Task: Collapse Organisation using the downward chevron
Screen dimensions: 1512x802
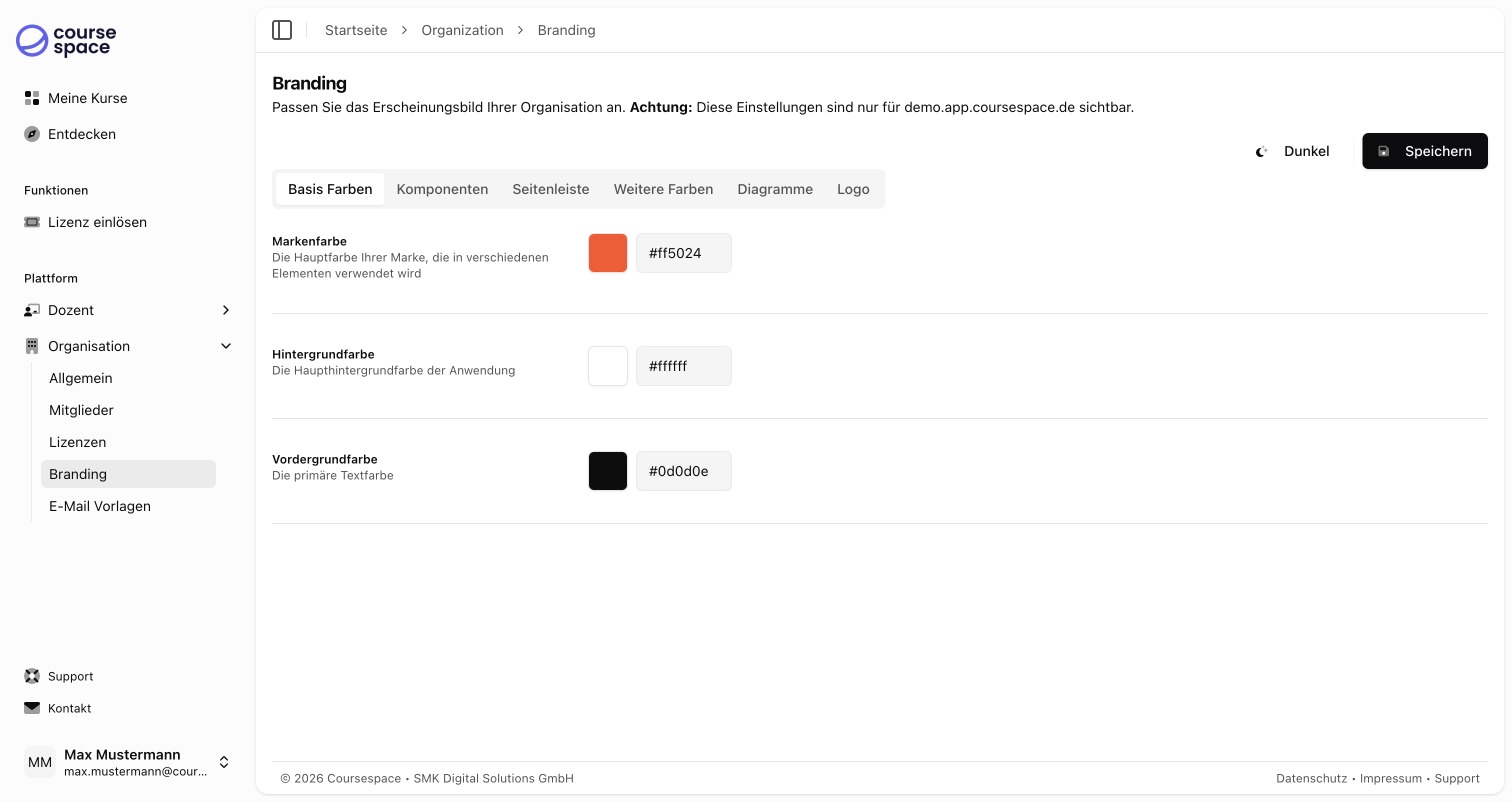Action: [226, 346]
